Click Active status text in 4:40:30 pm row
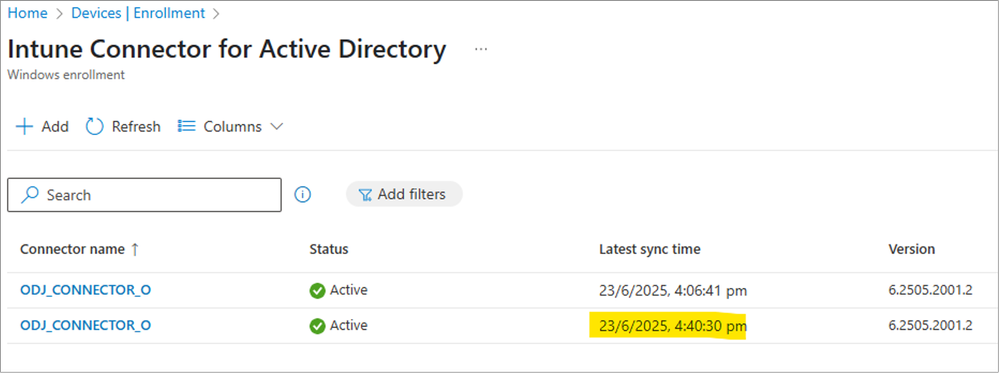The width and height of the screenshot is (999, 373). click(x=349, y=325)
